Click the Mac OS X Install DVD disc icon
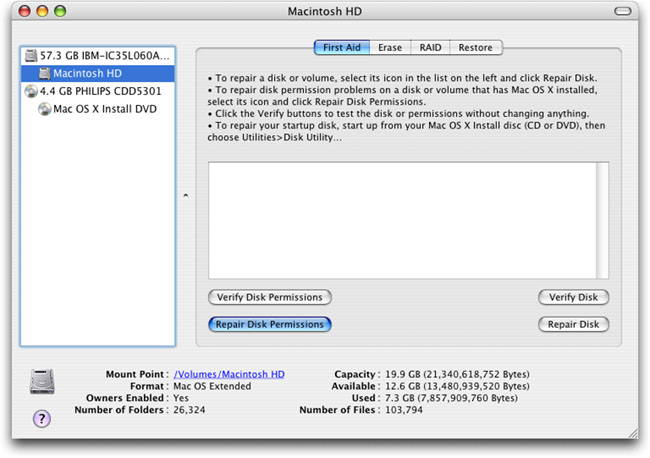The width and height of the screenshot is (650, 458). pos(44,109)
